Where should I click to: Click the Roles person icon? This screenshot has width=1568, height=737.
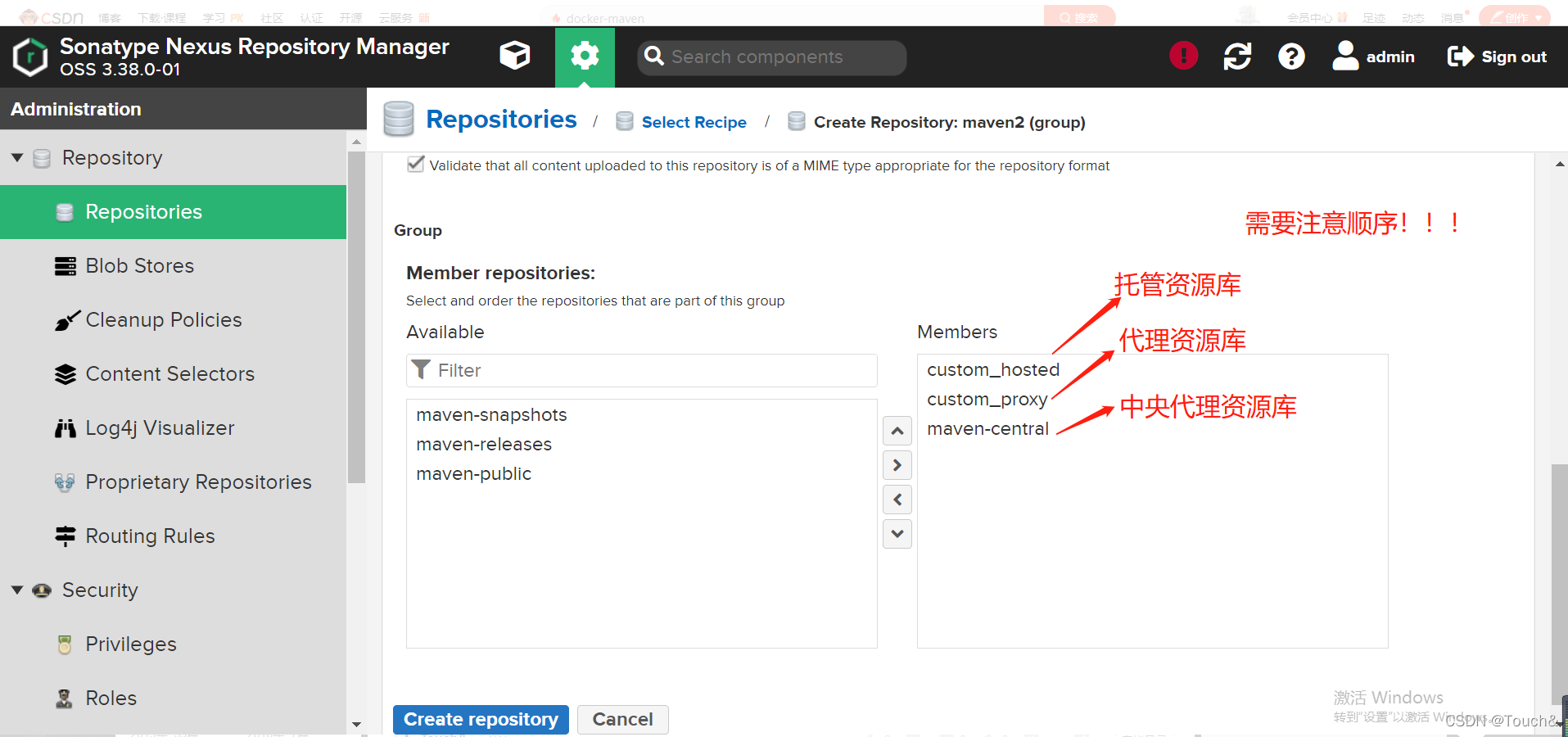pos(64,699)
